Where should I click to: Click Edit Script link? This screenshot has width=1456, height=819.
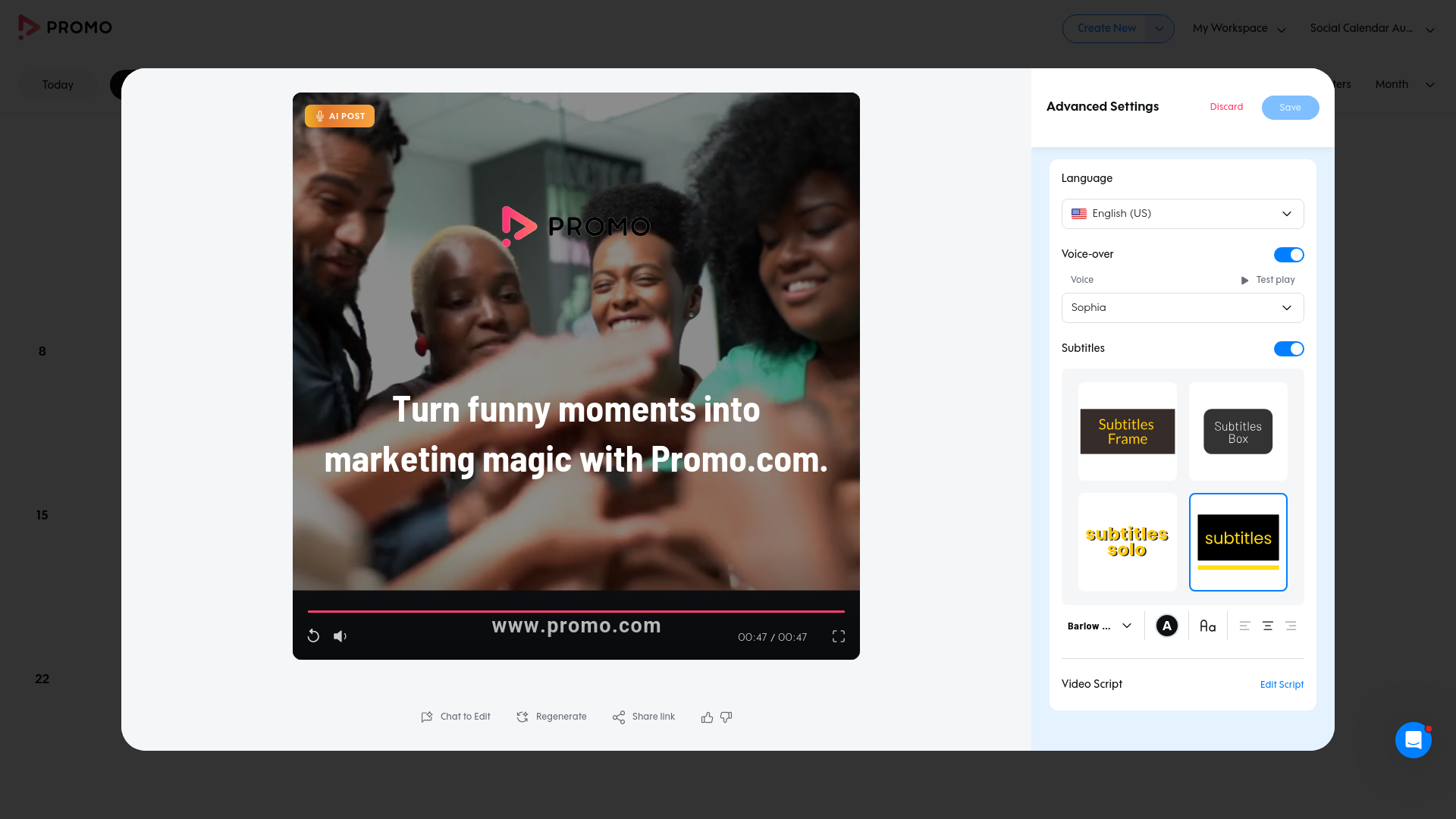[1282, 685]
